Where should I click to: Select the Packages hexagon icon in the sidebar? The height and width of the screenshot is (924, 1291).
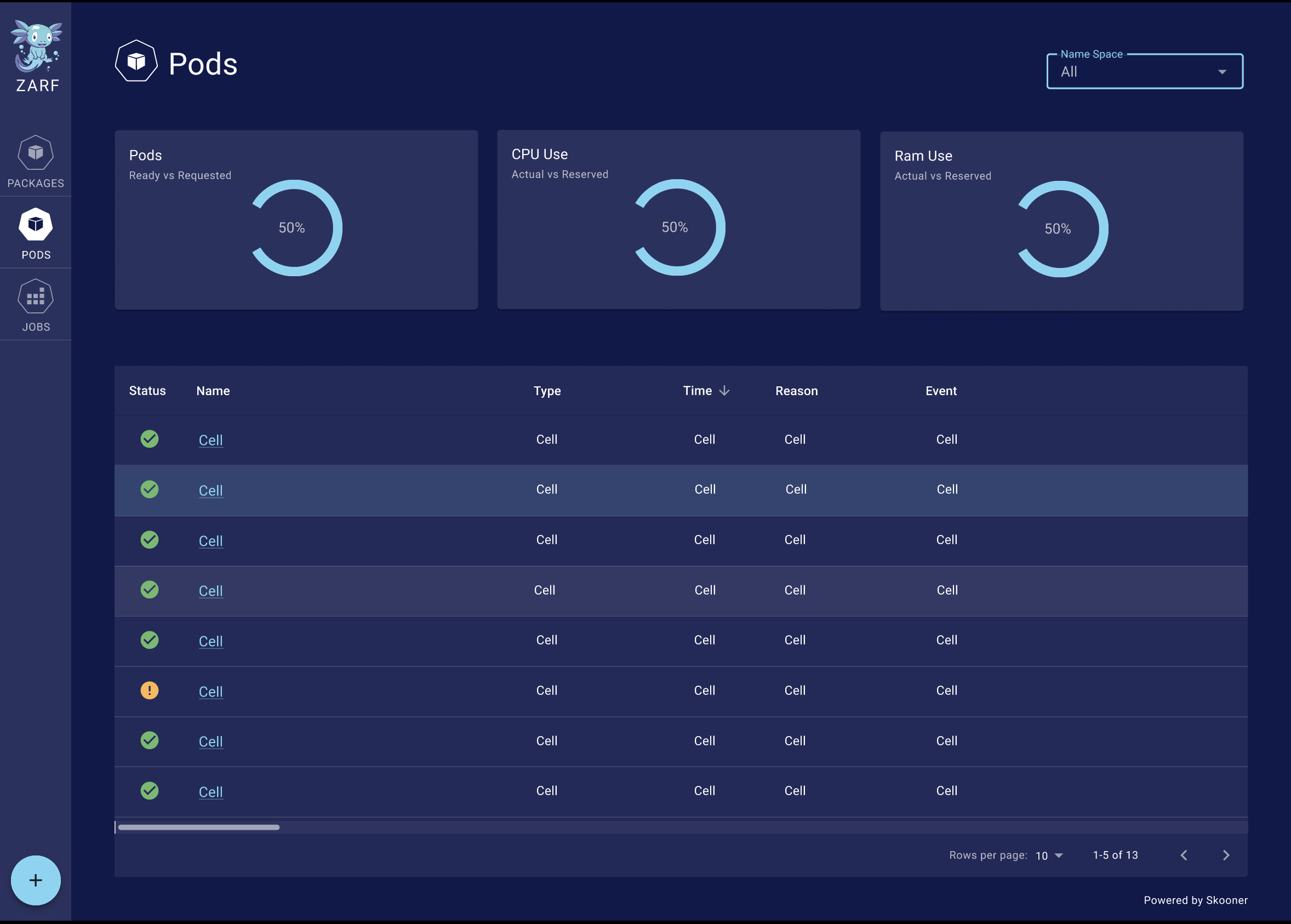point(35,152)
